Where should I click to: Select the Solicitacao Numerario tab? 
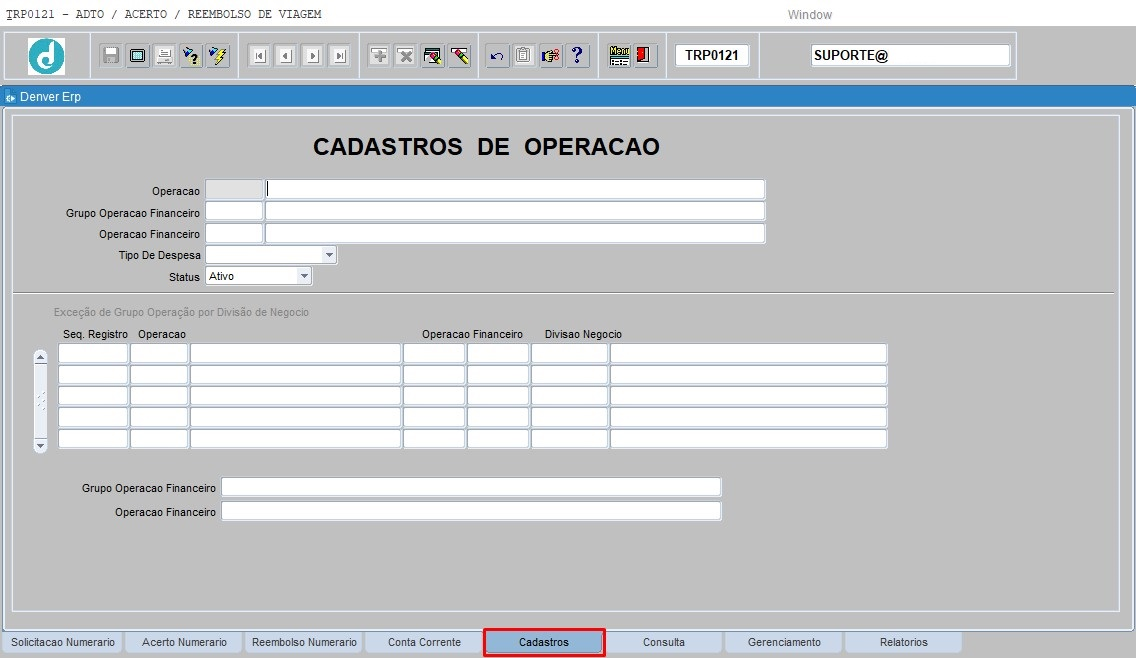(63, 642)
